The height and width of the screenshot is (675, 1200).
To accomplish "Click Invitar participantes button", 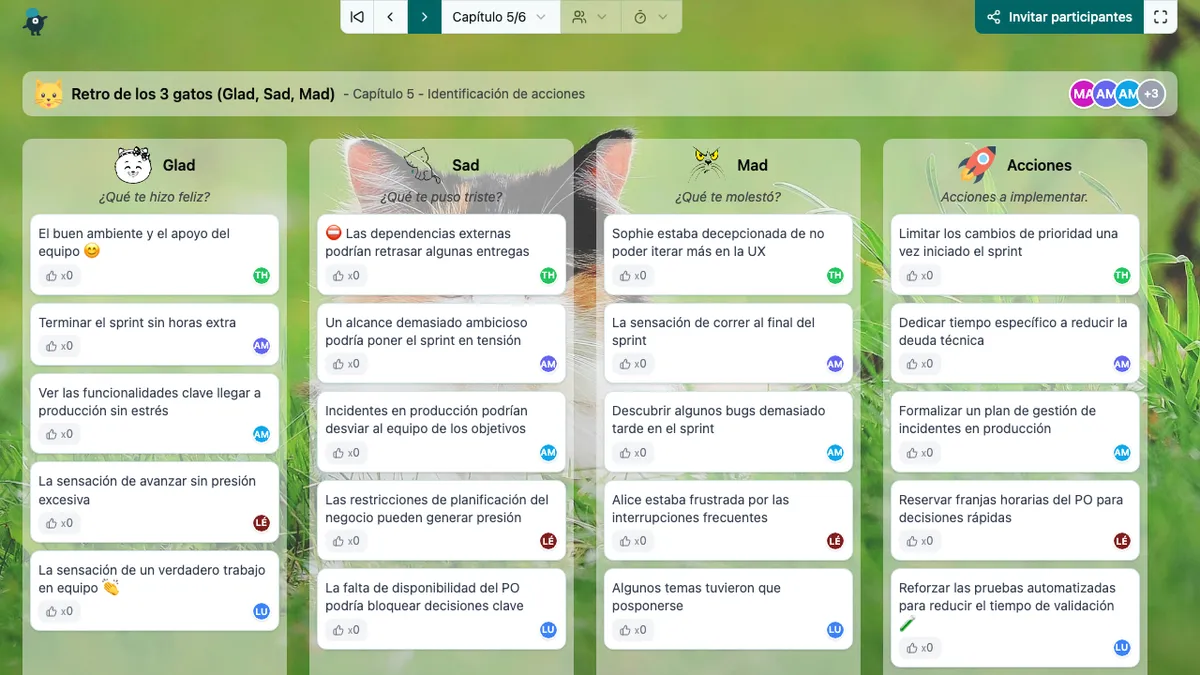I will tap(1059, 17).
